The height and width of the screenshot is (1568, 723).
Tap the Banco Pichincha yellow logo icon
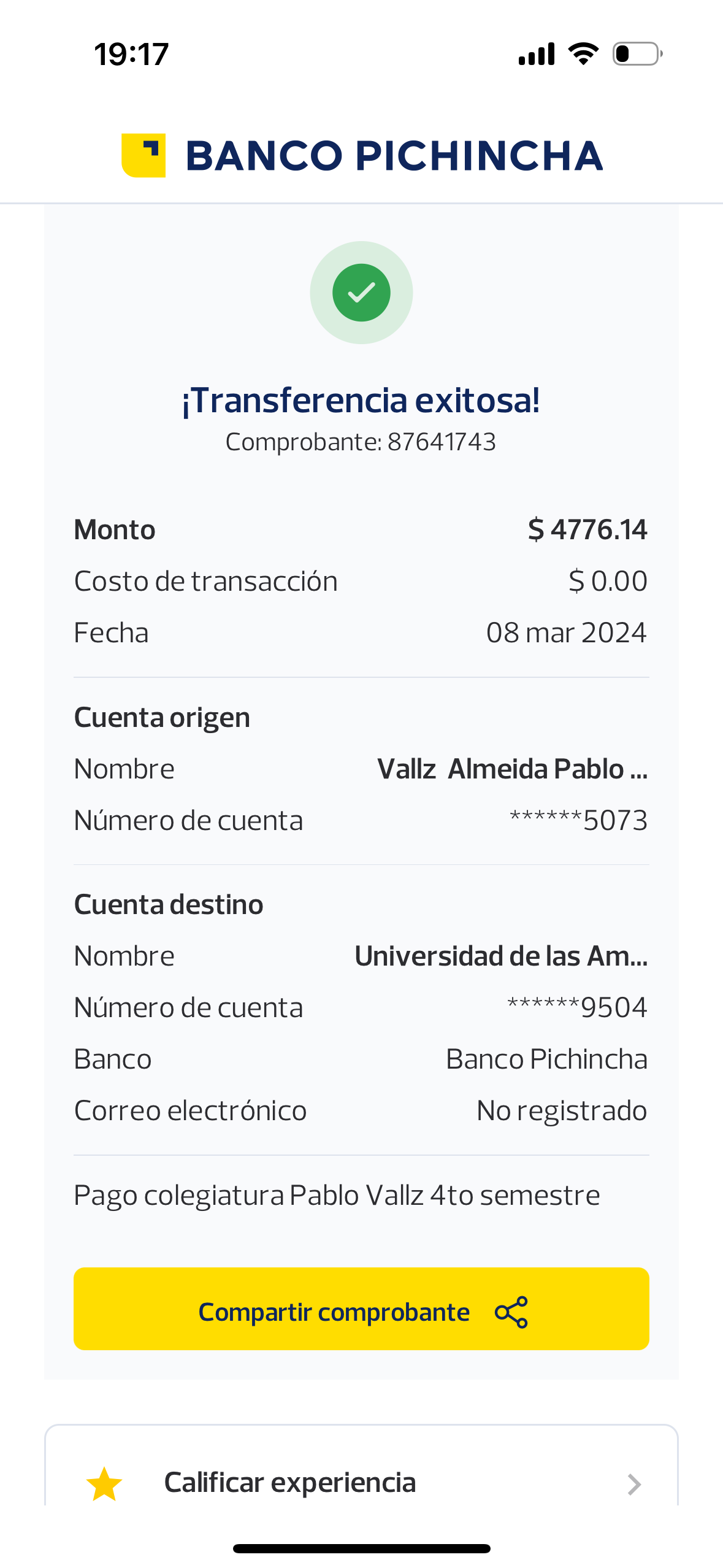pyautogui.click(x=143, y=155)
